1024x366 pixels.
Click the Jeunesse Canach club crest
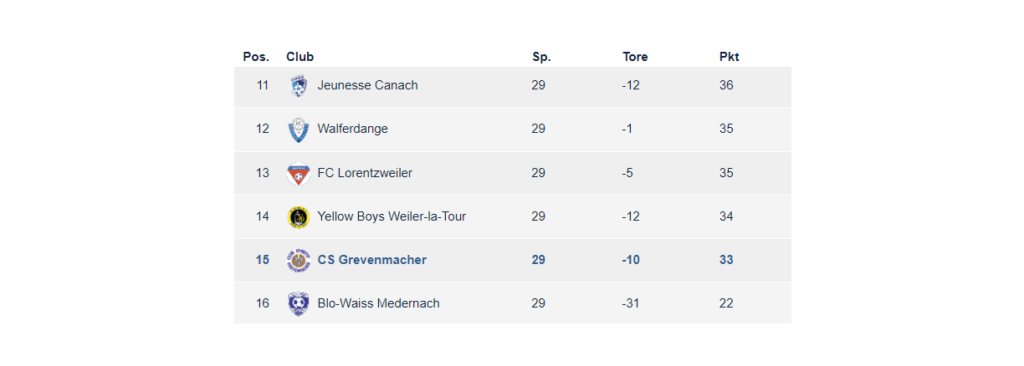pyautogui.click(x=298, y=86)
